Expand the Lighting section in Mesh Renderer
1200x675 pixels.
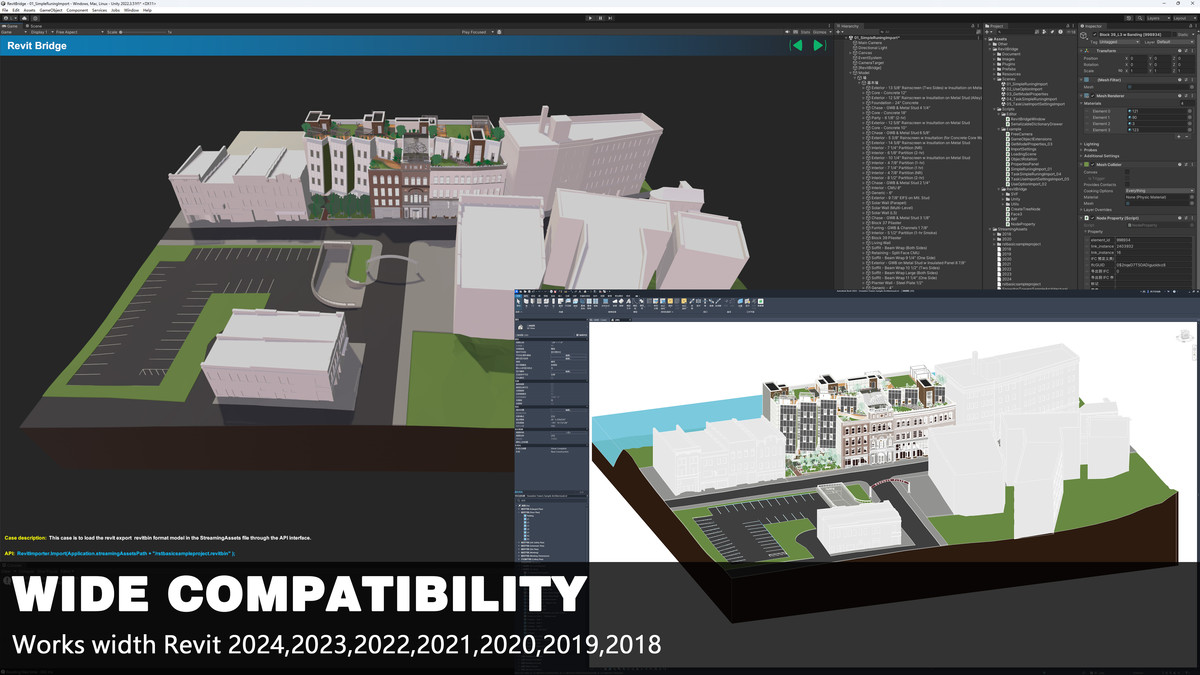(x=1092, y=144)
